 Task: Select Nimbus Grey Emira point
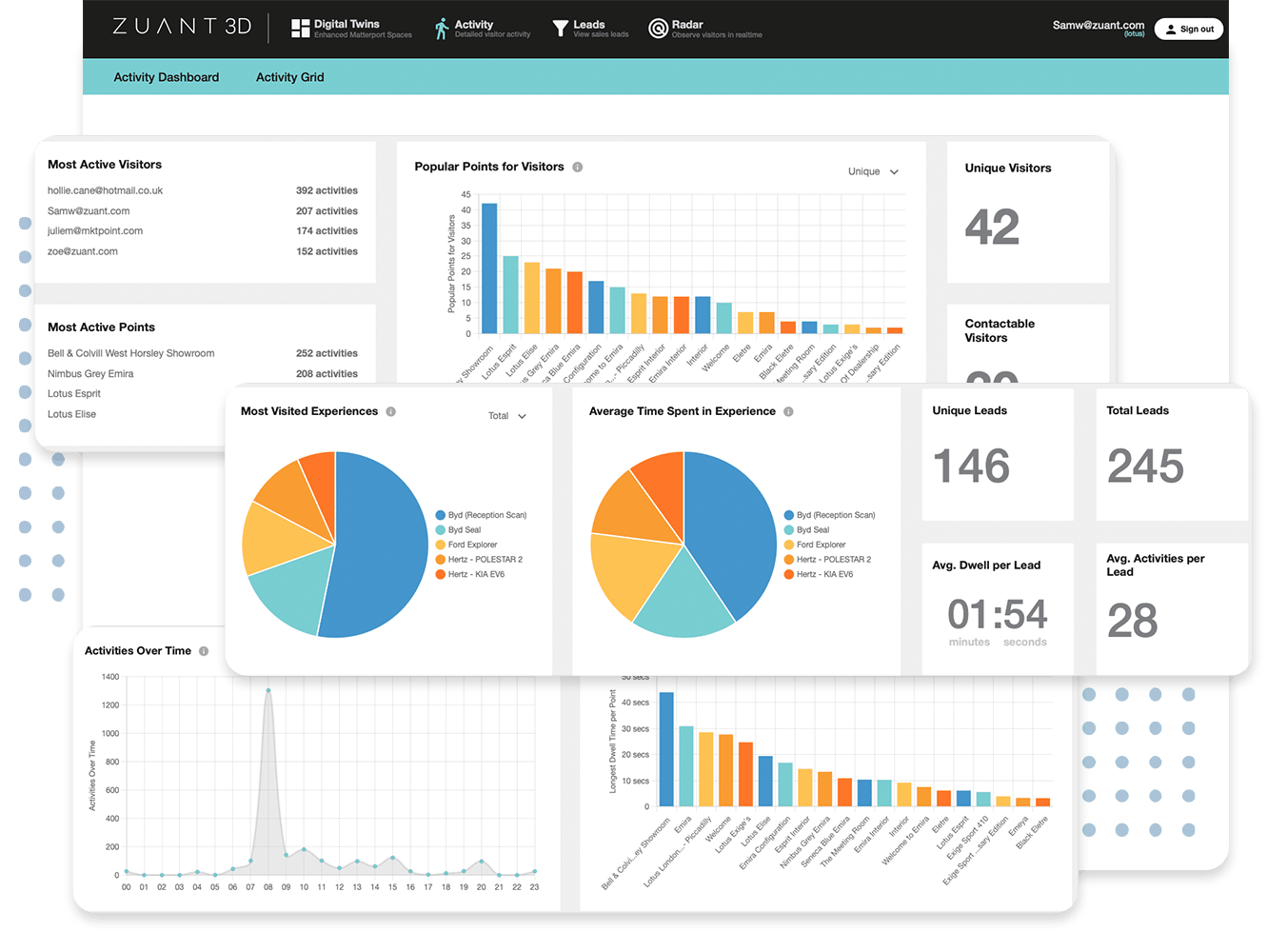click(203, 374)
